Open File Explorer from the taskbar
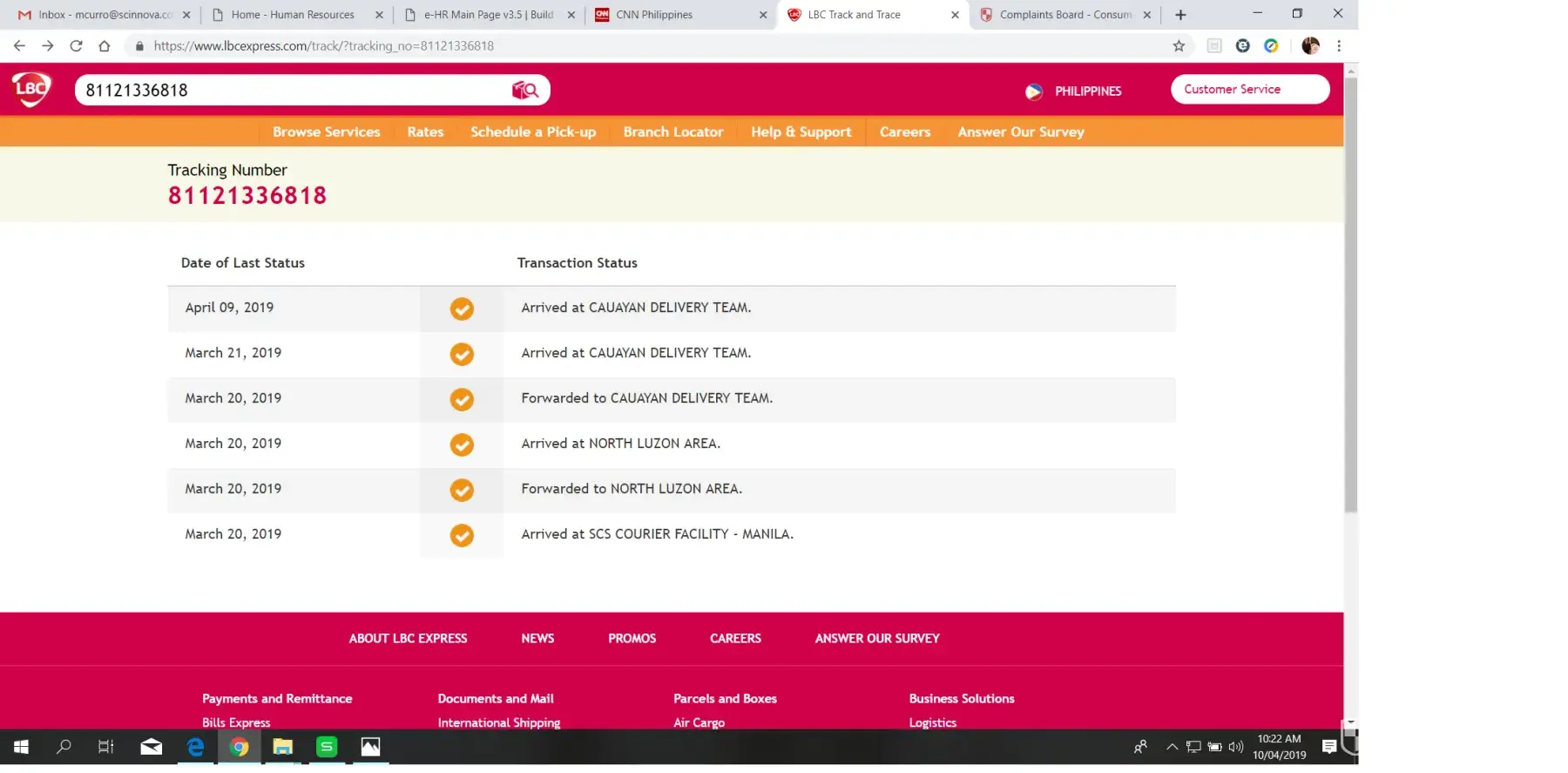Image resolution: width=1568 pixels, height=773 pixels. pyautogui.click(x=282, y=747)
